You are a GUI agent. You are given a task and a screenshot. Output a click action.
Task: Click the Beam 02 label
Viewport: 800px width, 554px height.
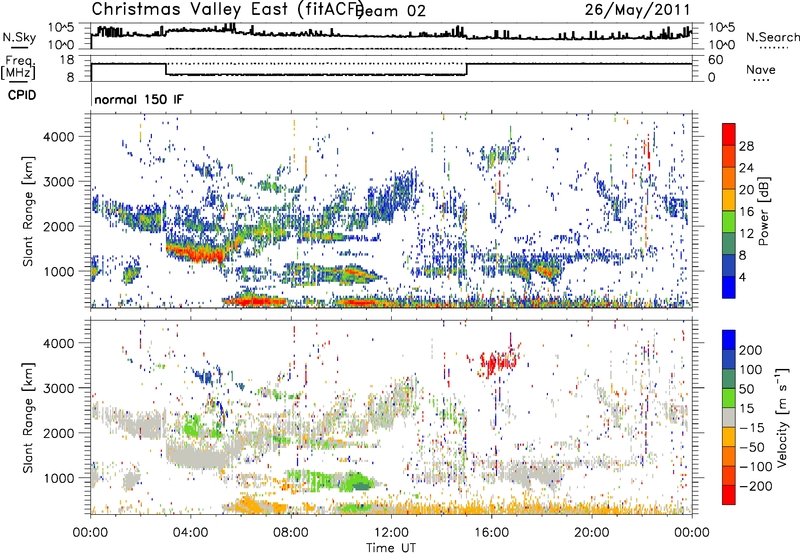390,11
